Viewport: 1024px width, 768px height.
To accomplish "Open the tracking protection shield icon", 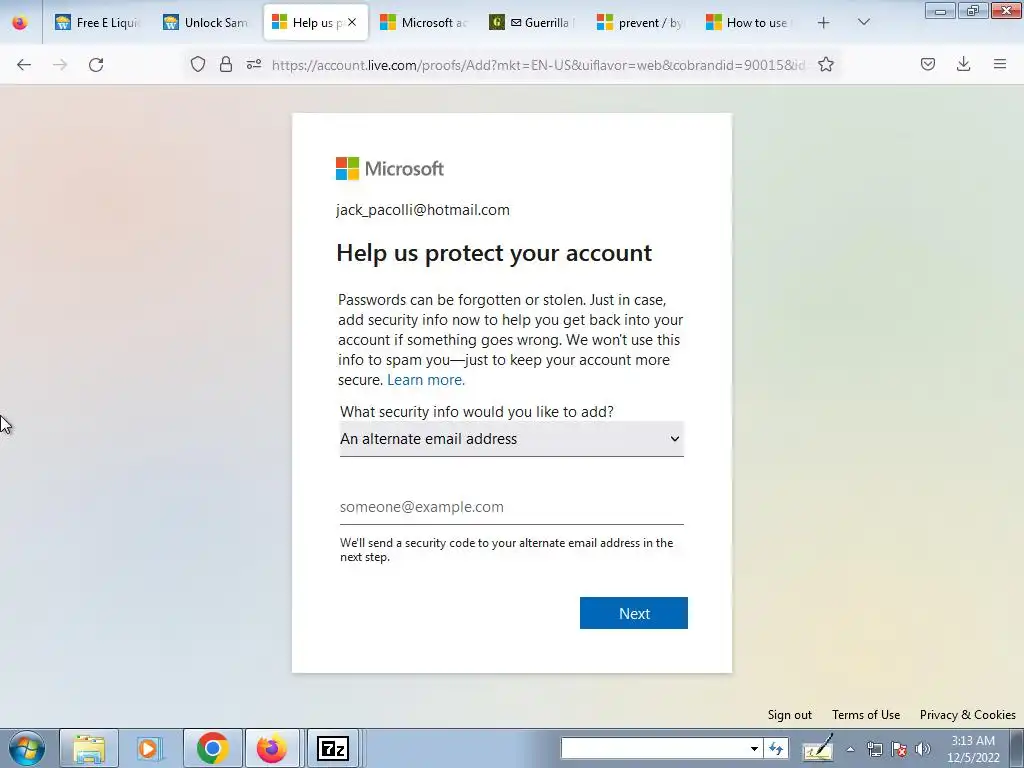I will pyautogui.click(x=198, y=64).
